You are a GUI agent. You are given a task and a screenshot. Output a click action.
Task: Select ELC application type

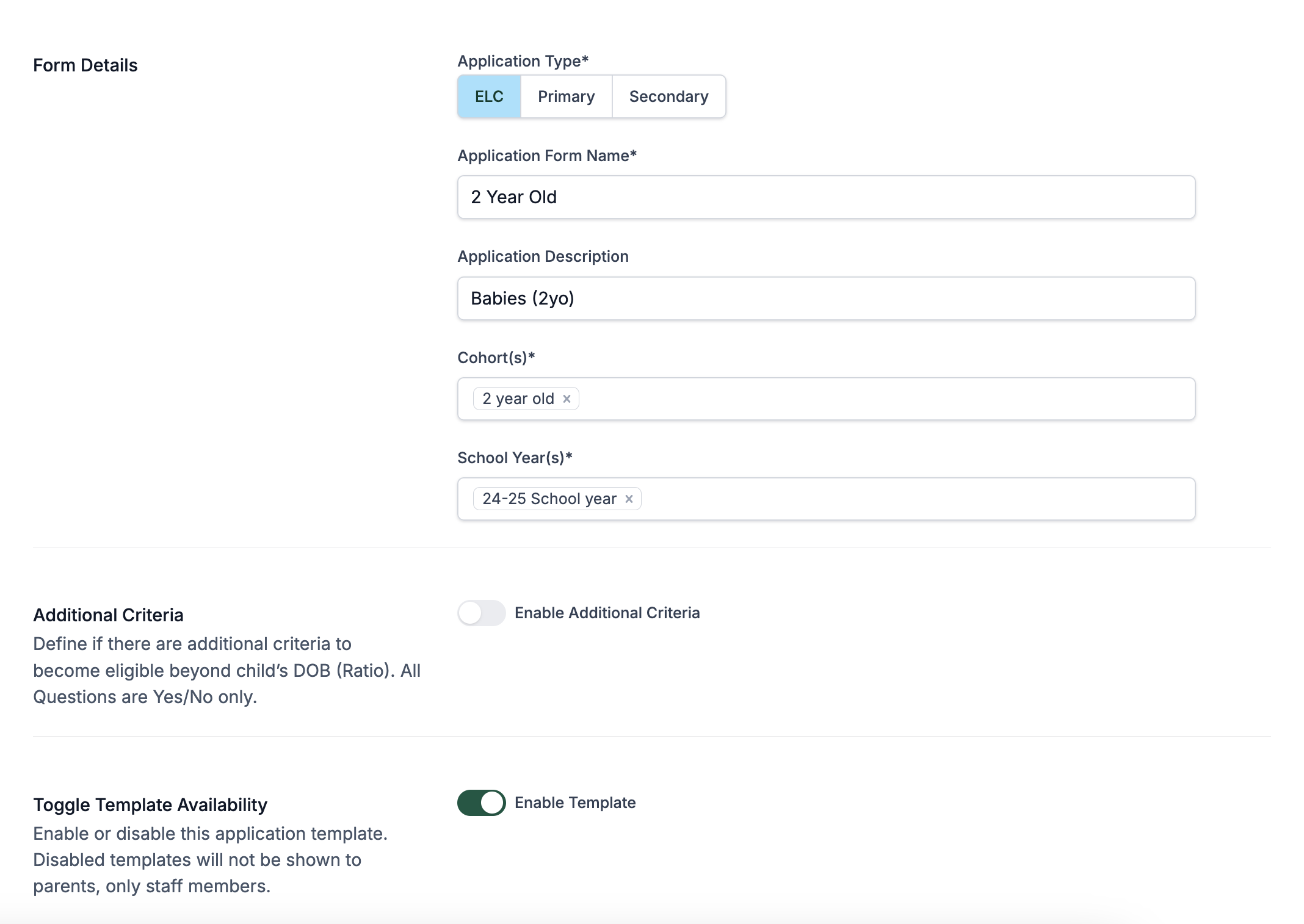(x=489, y=96)
